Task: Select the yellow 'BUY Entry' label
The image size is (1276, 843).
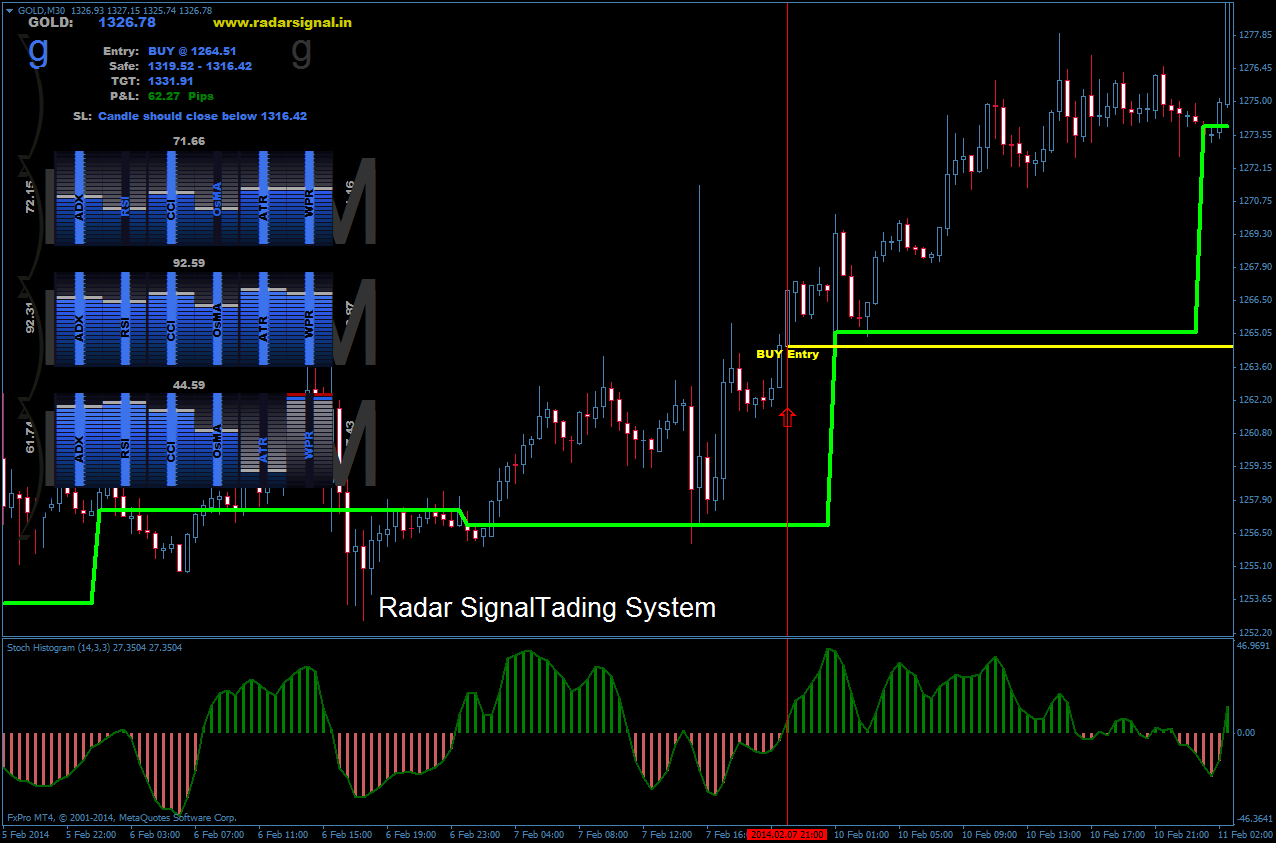Action: [787, 354]
